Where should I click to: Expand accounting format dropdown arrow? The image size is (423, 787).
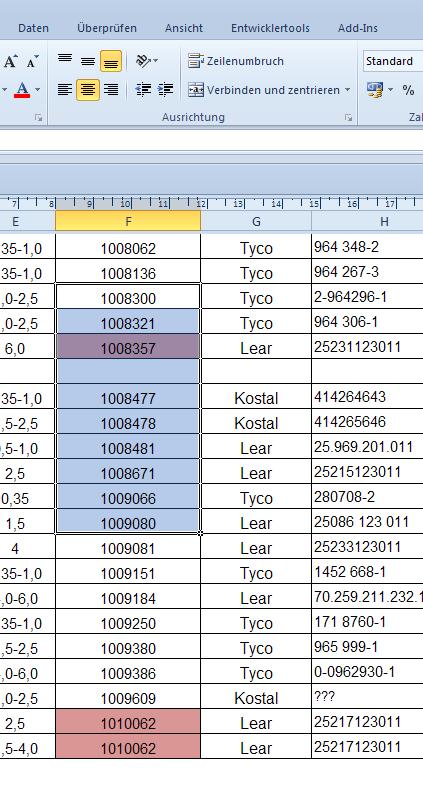click(390, 90)
